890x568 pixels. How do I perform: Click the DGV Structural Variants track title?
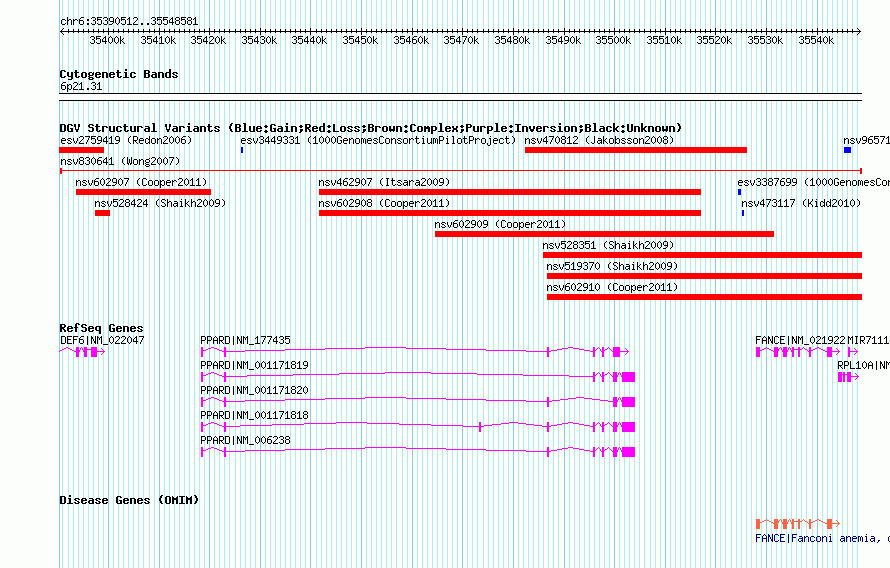click(371, 128)
